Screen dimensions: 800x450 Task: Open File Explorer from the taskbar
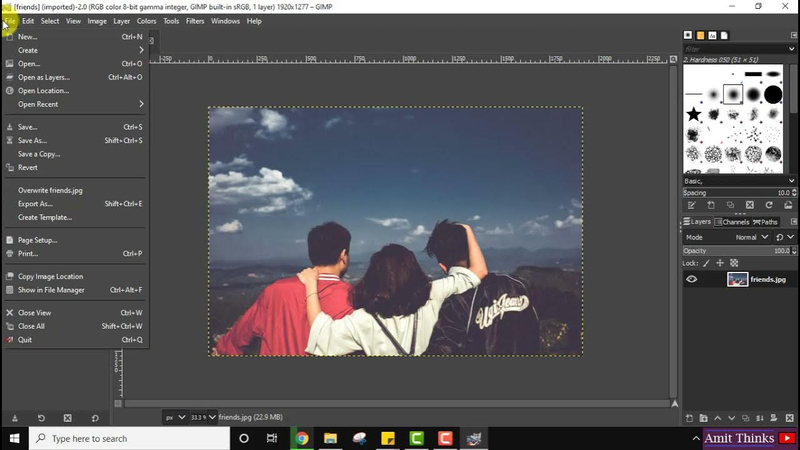(330, 438)
